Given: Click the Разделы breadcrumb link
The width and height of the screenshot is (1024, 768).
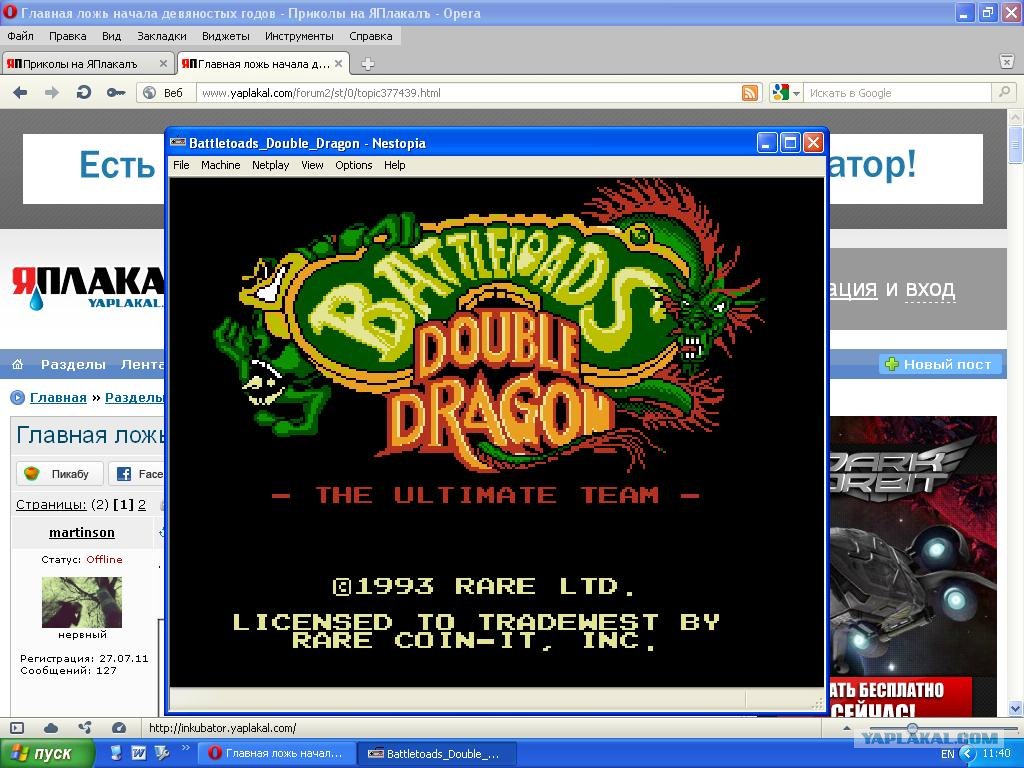Looking at the screenshot, I should point(135,398).
